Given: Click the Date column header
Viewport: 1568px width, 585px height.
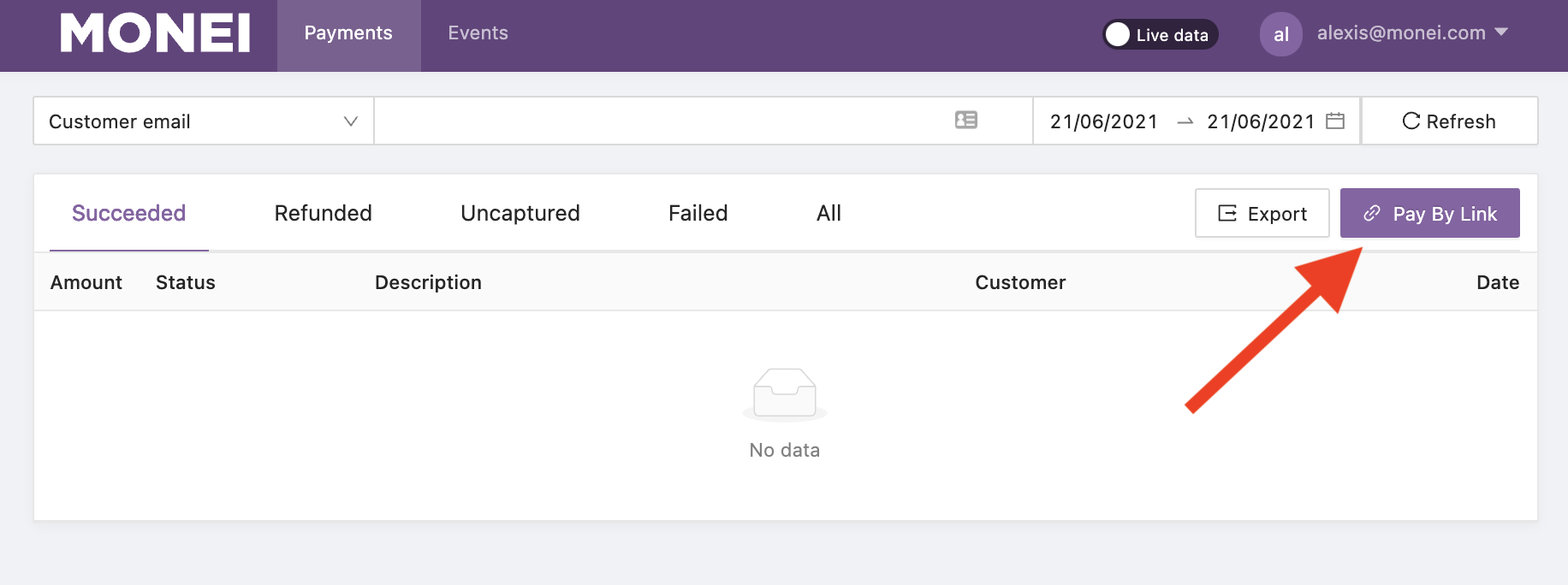Looking at the screenshot, I should pos(1498,282).
